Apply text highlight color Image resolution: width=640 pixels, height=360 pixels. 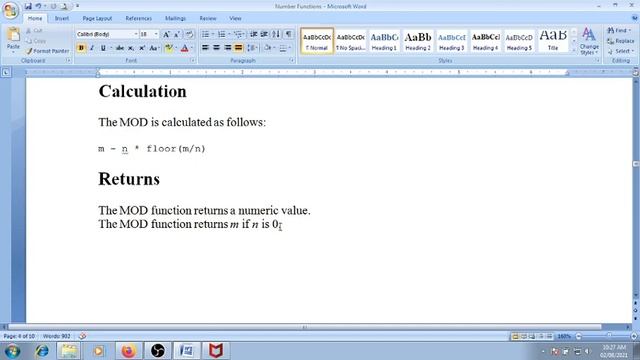coord(168,48)
